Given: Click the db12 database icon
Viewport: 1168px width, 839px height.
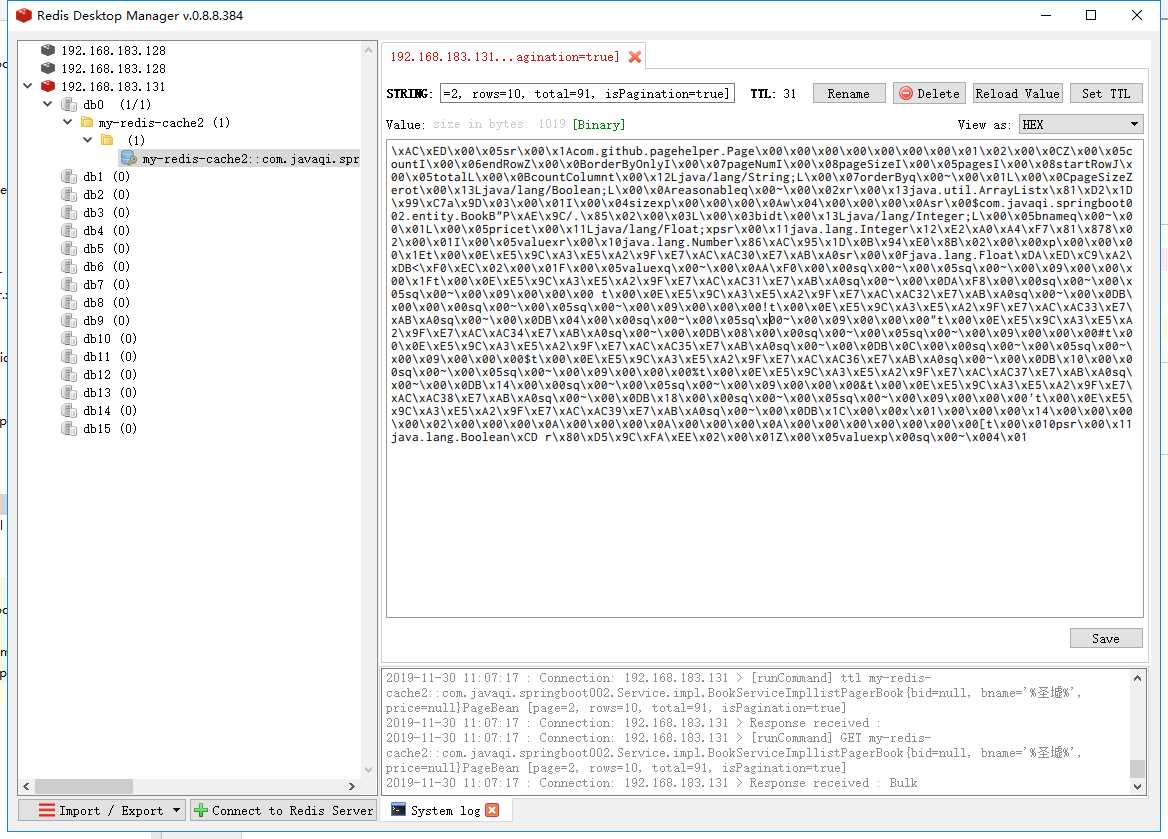Looking at the screenshot, I should (69, 374).
